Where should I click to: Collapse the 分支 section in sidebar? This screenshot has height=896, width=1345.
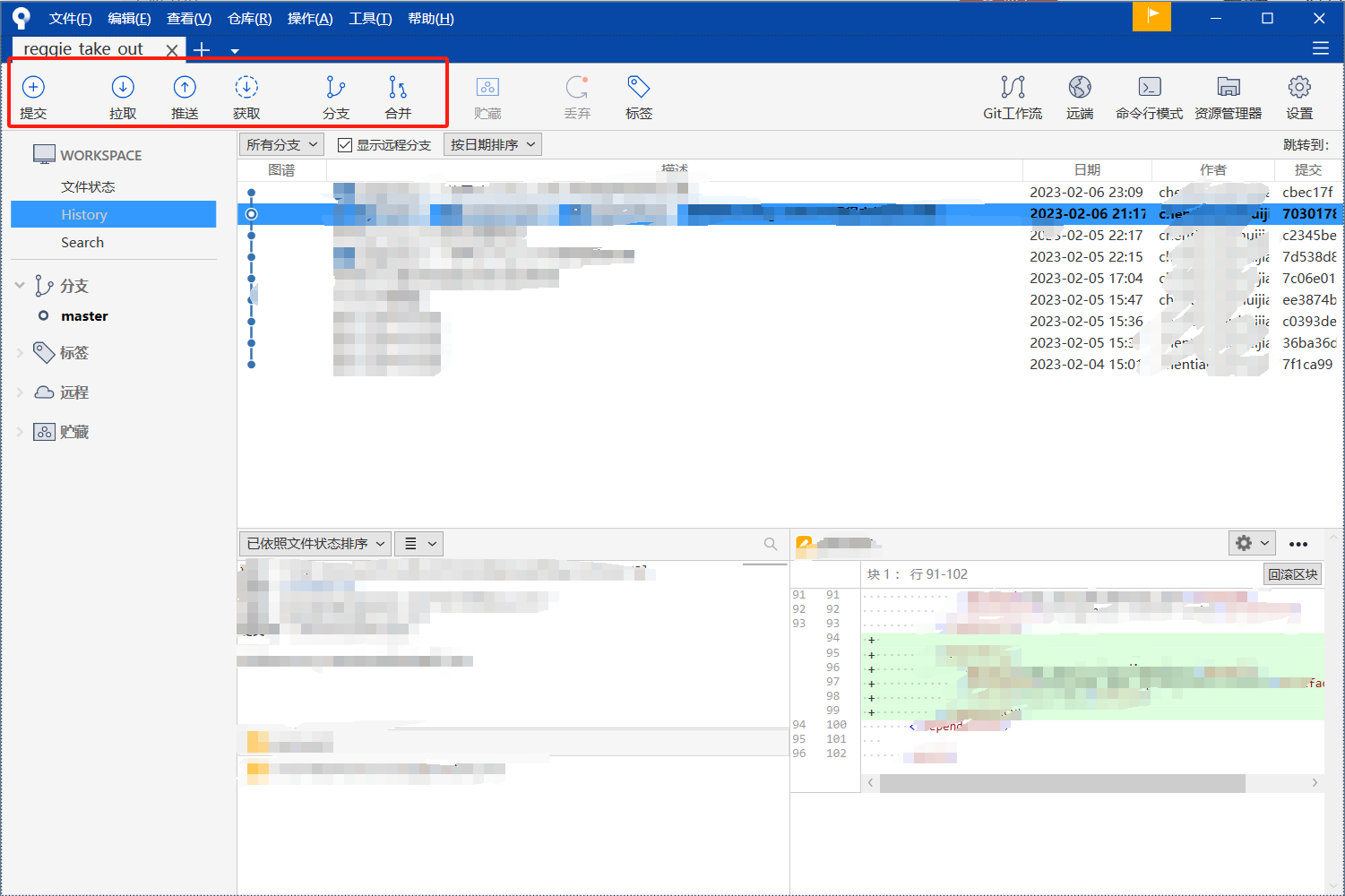coord(20,285)
